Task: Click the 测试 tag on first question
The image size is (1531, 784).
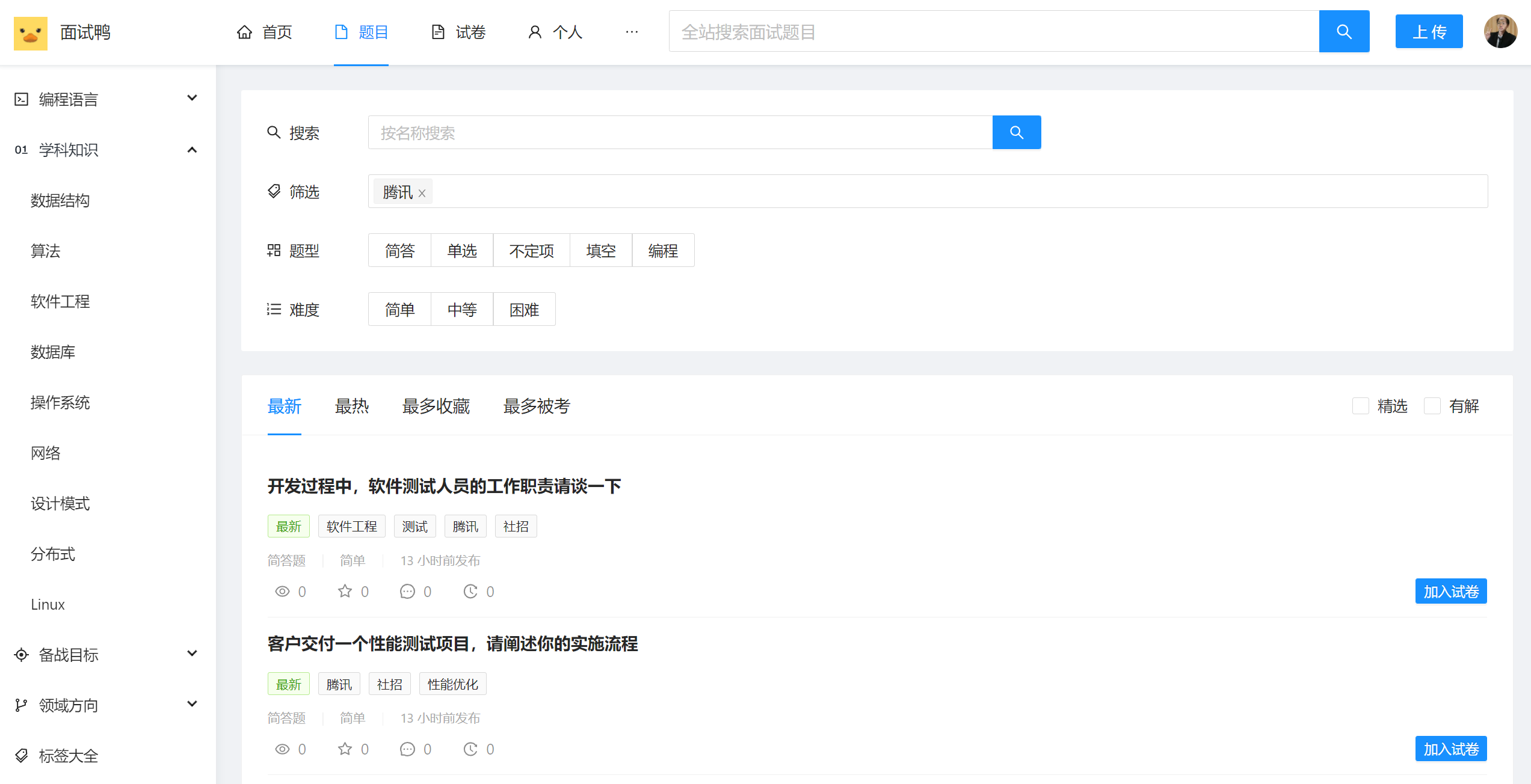Action: coord(415,526)
